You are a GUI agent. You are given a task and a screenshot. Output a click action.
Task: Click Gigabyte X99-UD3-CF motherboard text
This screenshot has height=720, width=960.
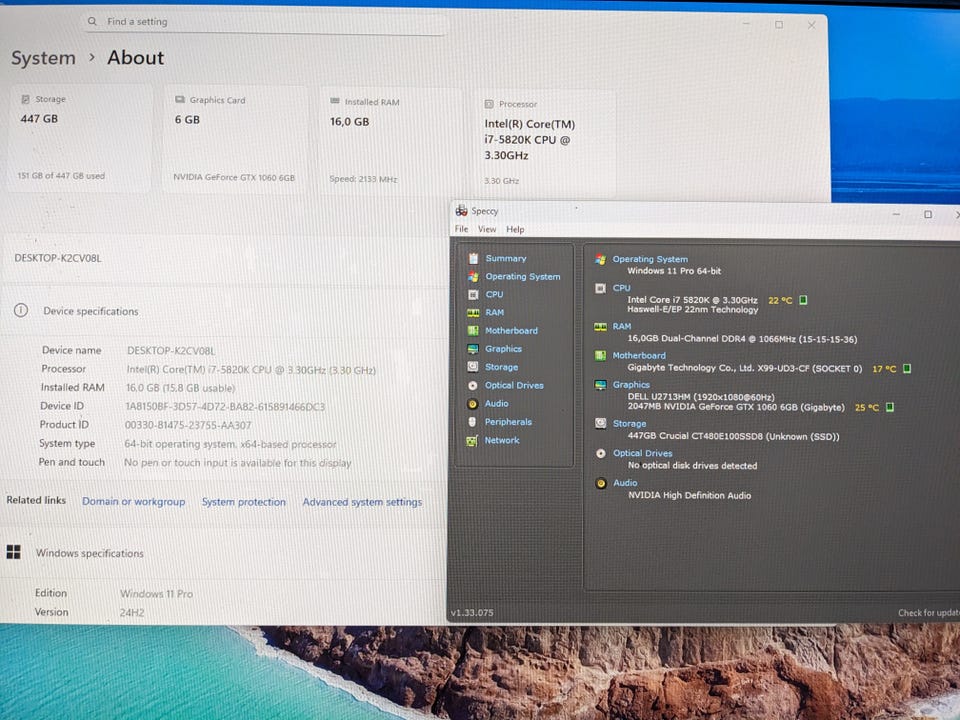pos(744,368)
